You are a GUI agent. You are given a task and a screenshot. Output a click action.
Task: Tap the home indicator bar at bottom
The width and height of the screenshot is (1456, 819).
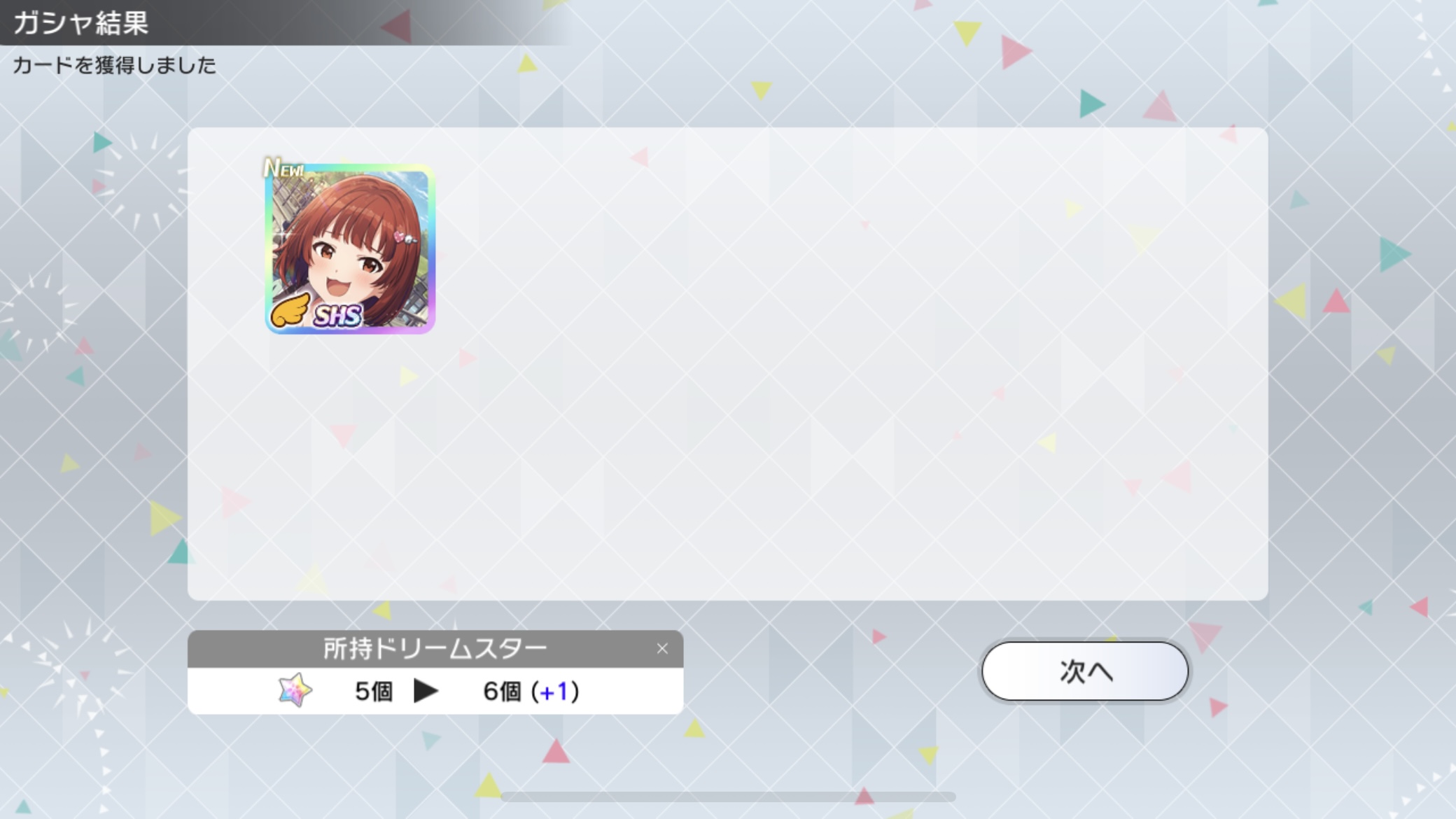pos(728,797)
